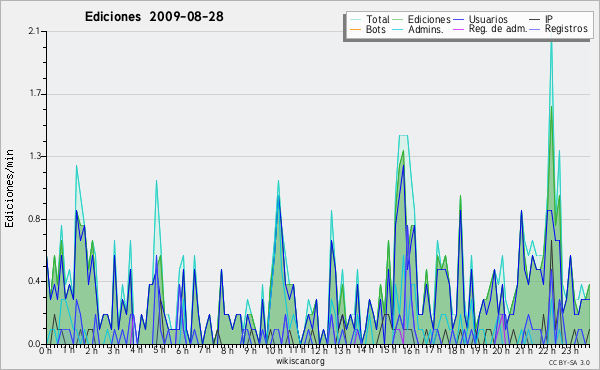Viewport: 600px width, 370px height.
Task: Click the '6 h' x-axis label
Action: coord(182,351)
